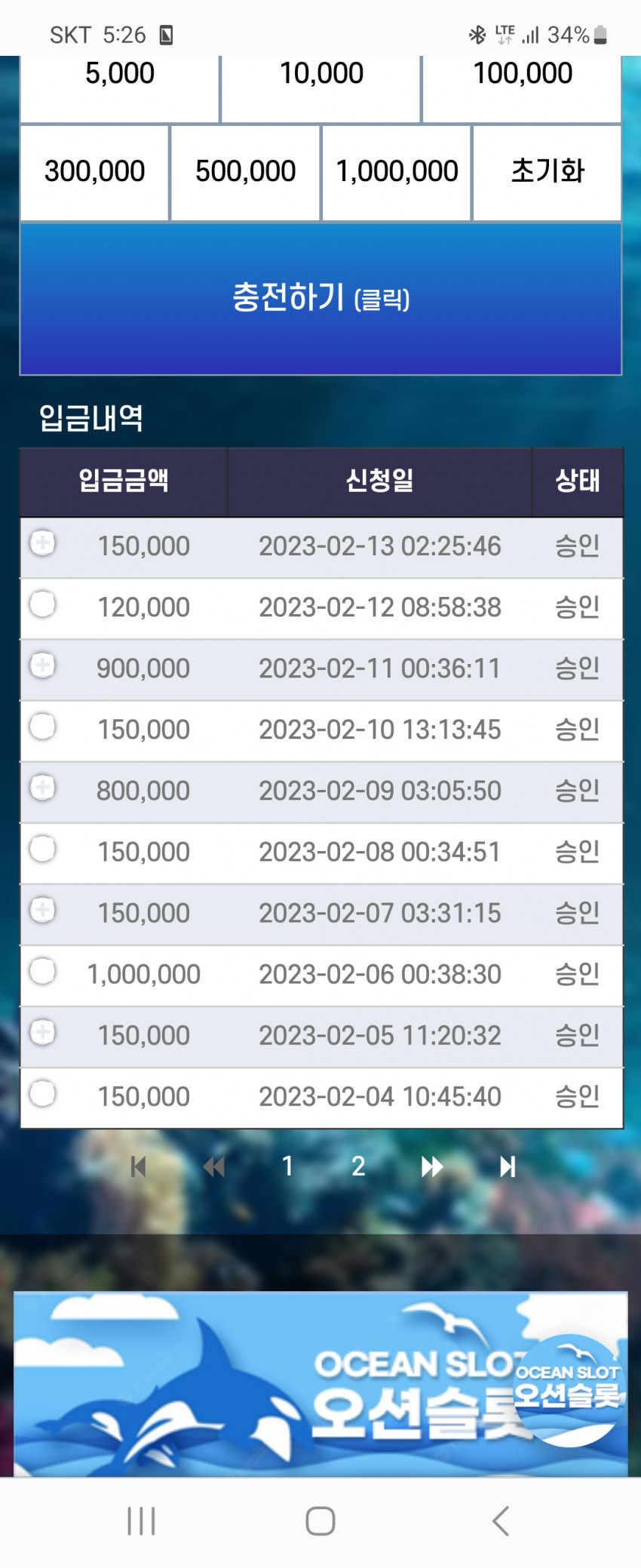Viewport: 641px width, 1568px height.
Task: Open page 2 of deposit history
Action: pos(358,1167)
